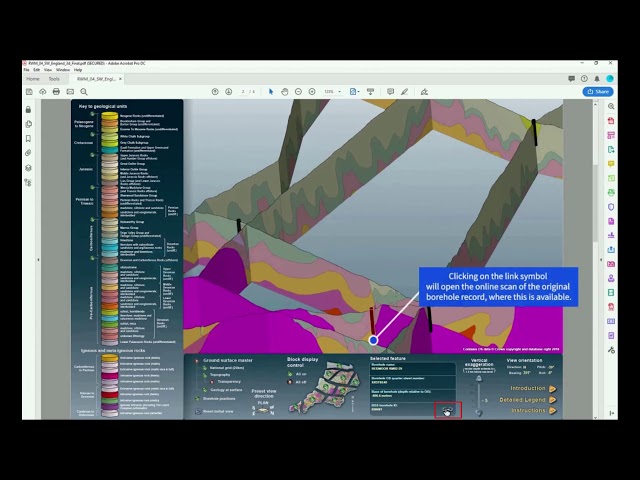Image resolution: width=640 pixels, height=480 pixels.
Task: Open the Edit menu
Action: tap(37, 70)
